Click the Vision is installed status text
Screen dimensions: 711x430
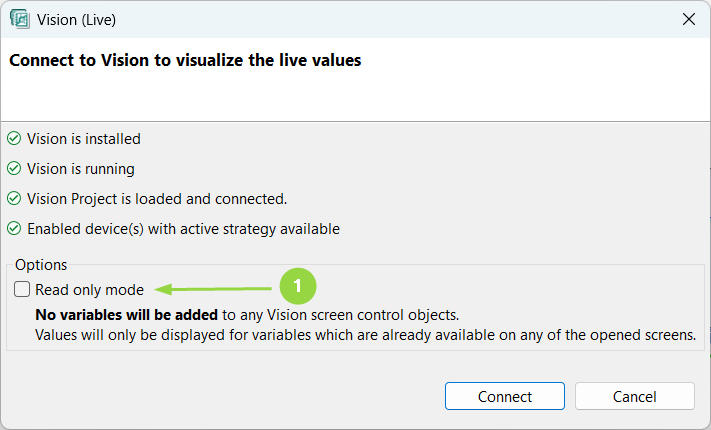pyautogui.click(x=84, y=139)
